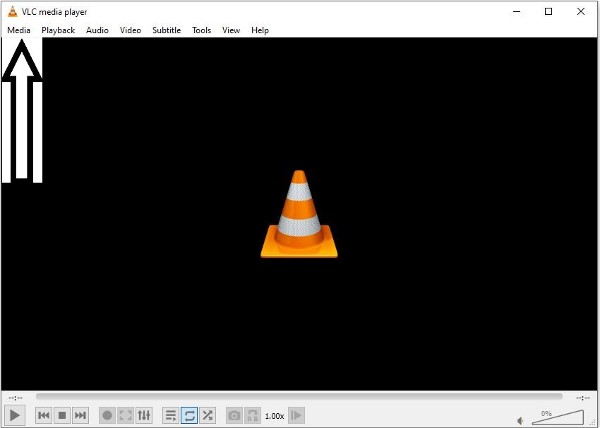Skip to previous media item

(44, 415)
